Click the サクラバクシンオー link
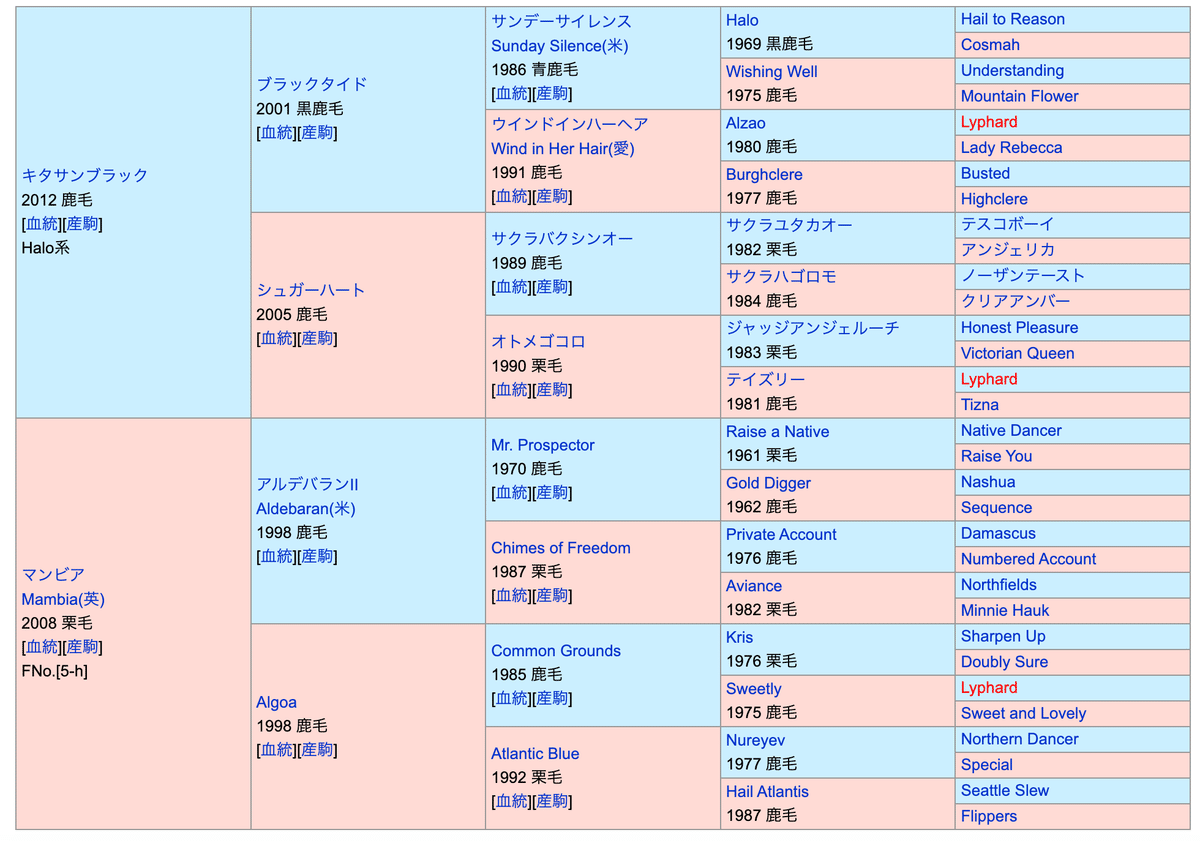The height and width of the screenshot is (841, 1200). click(x=561, y=239)
